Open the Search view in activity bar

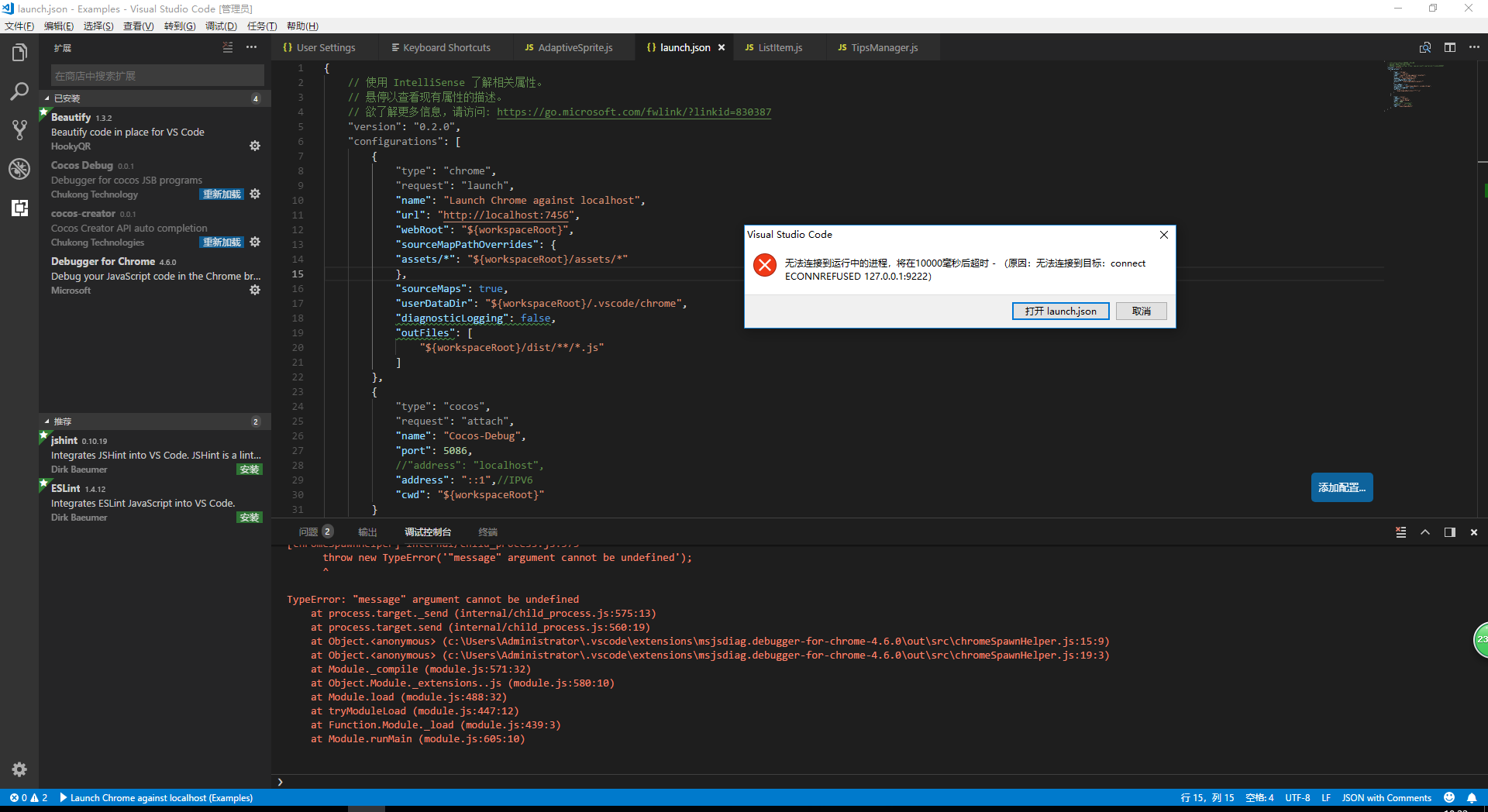click(19, 91)
